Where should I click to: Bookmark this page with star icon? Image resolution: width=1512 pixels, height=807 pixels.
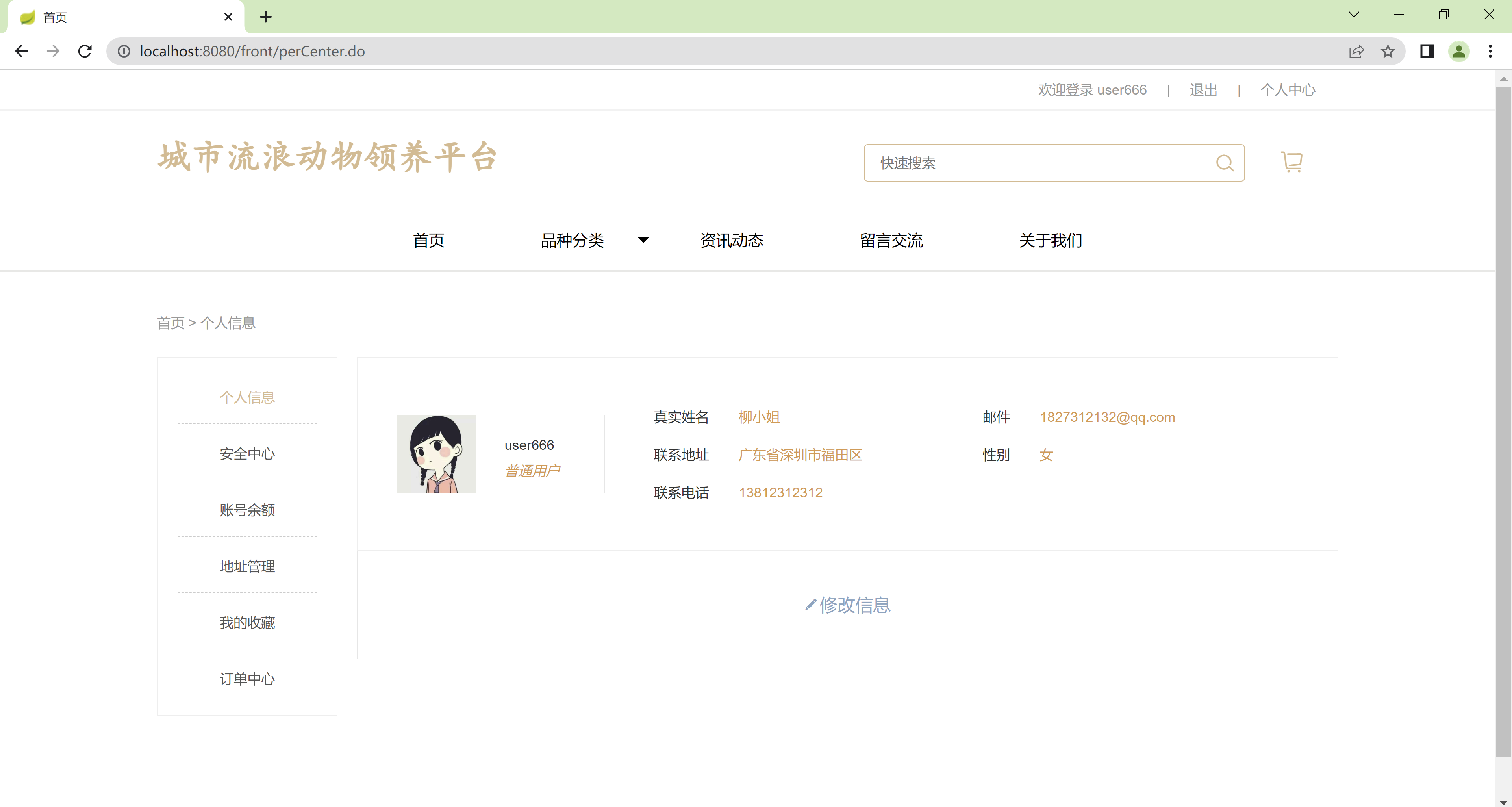pos(1388,52)
